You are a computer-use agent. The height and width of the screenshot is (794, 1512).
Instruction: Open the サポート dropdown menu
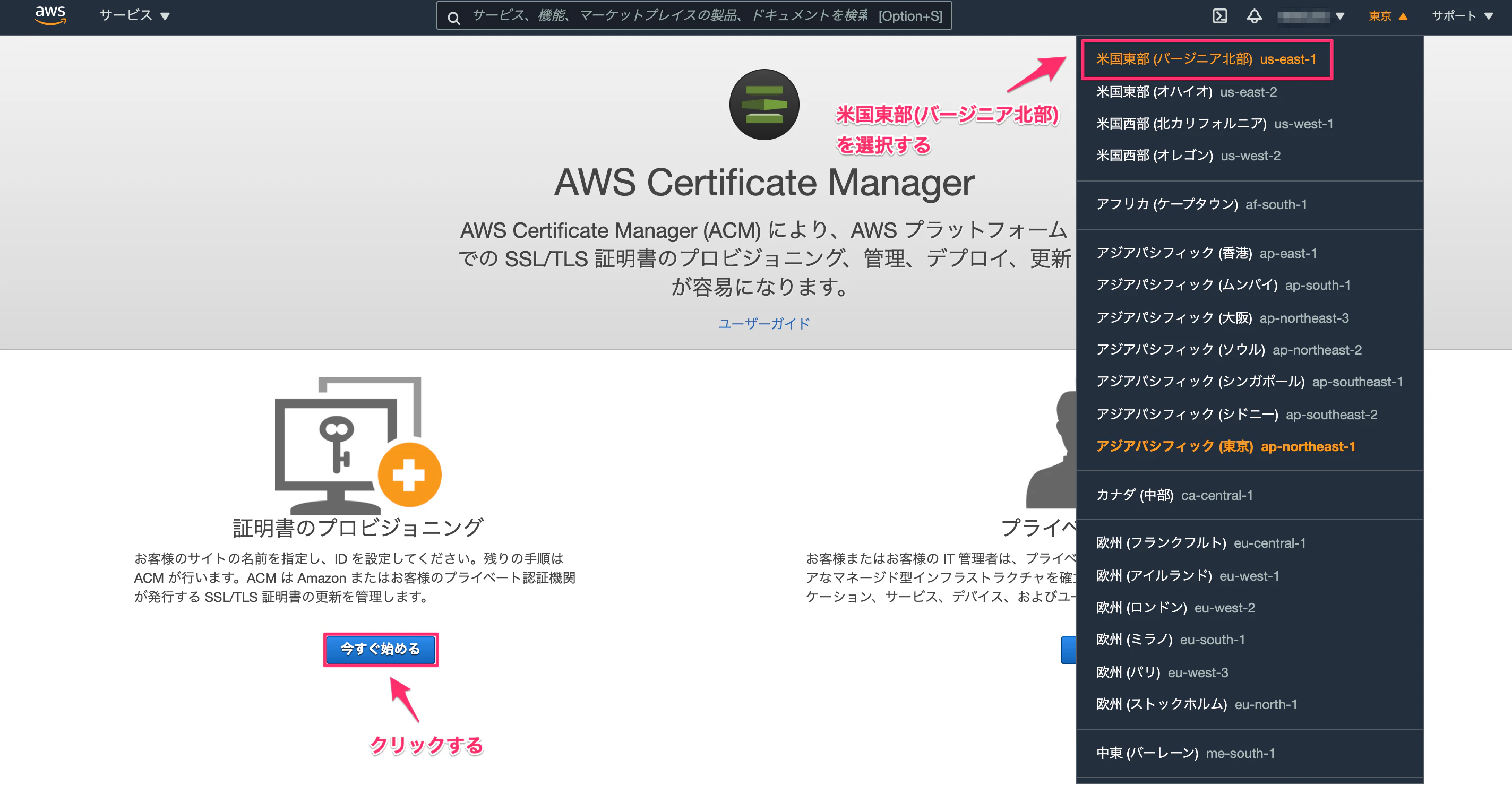(1462, 16)
